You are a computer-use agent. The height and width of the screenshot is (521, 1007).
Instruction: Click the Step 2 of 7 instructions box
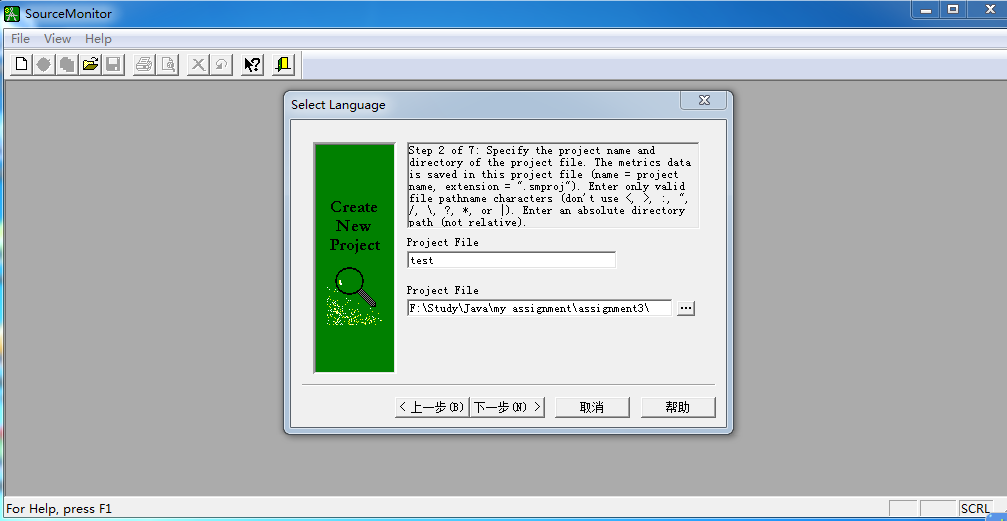pyautogui.click(x=553, y=186)
